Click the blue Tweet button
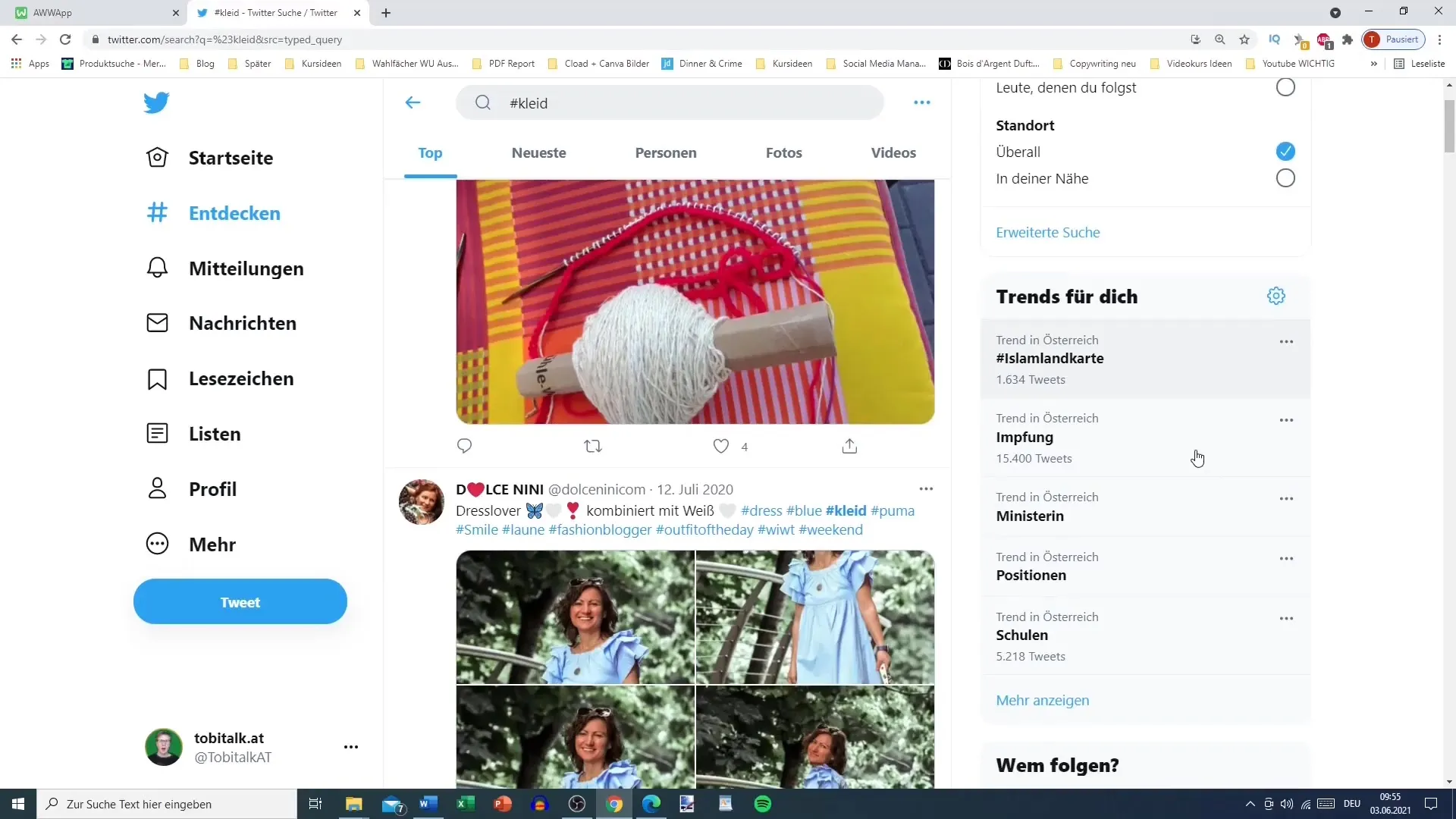This screenshot has width=1456, height=819. [x=240, y=602]
